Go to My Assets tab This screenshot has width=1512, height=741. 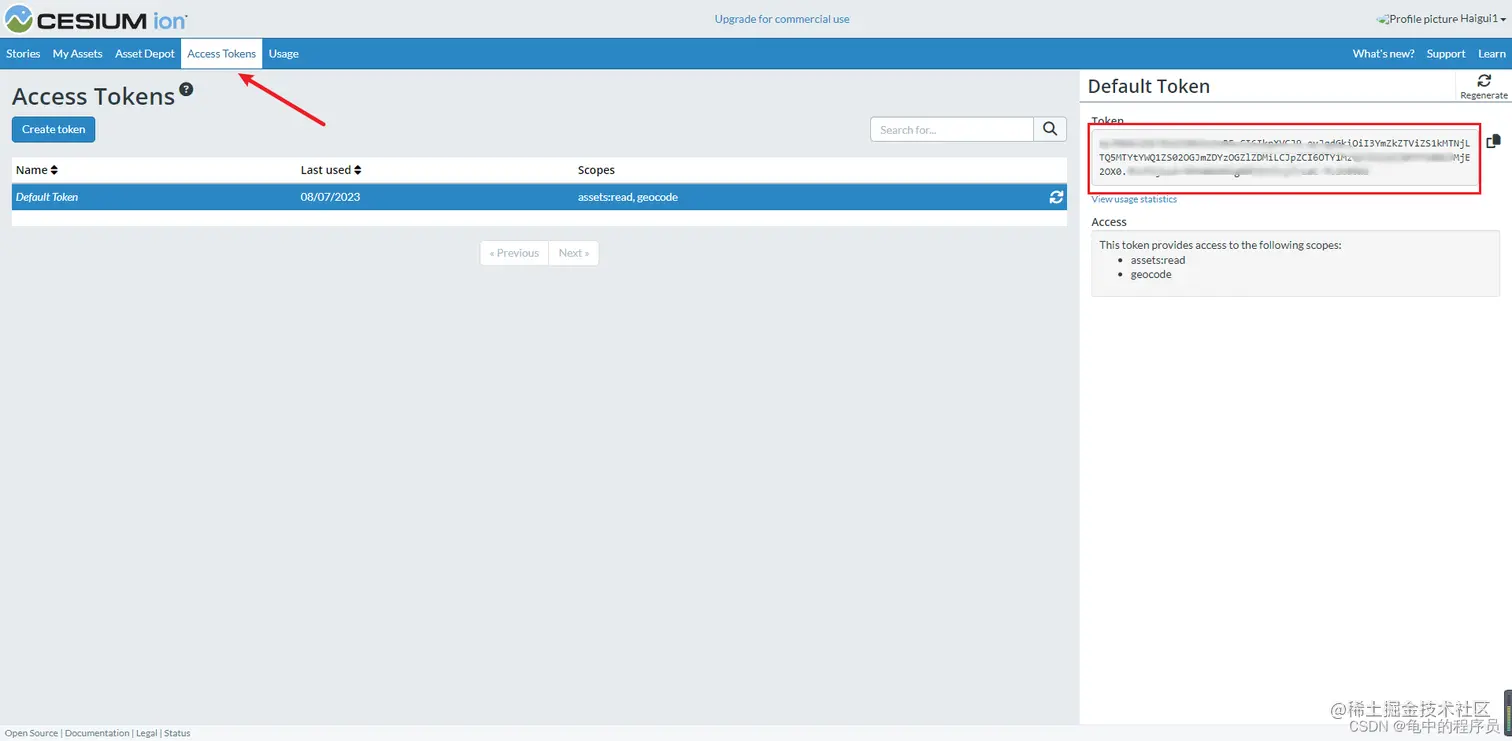(78, 54)
